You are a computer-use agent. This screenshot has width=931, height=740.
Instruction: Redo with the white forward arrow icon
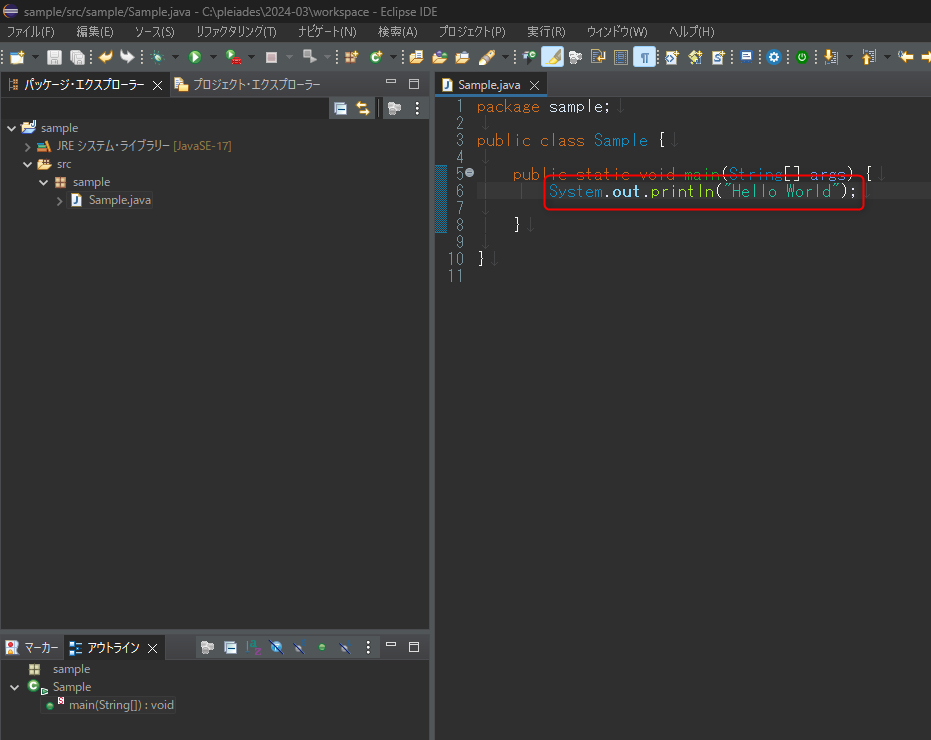click(127, 57)
